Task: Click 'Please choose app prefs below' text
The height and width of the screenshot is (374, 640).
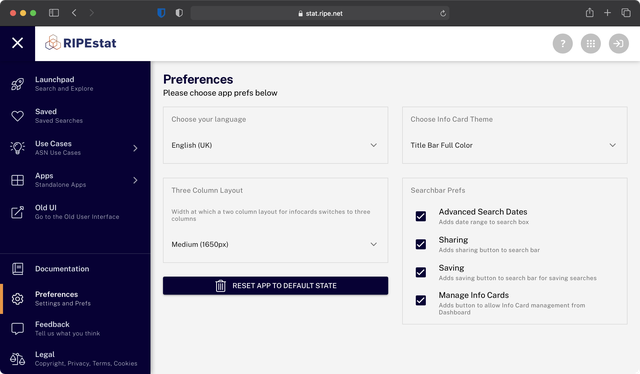Action: pos(220,93)
